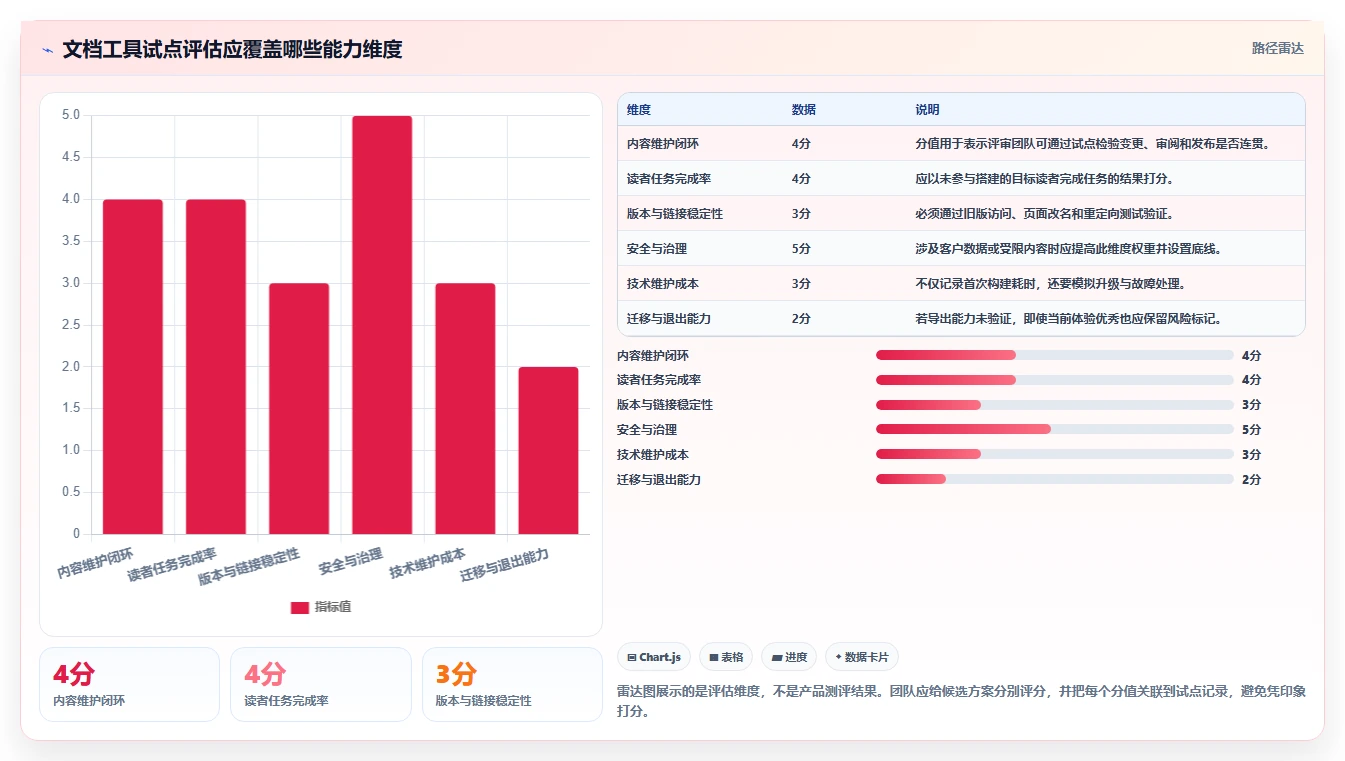This screenshot has height=761, width=1345.
Task: Click the 迁移与退出能力 bar in the chart
Action: (548, 450)
